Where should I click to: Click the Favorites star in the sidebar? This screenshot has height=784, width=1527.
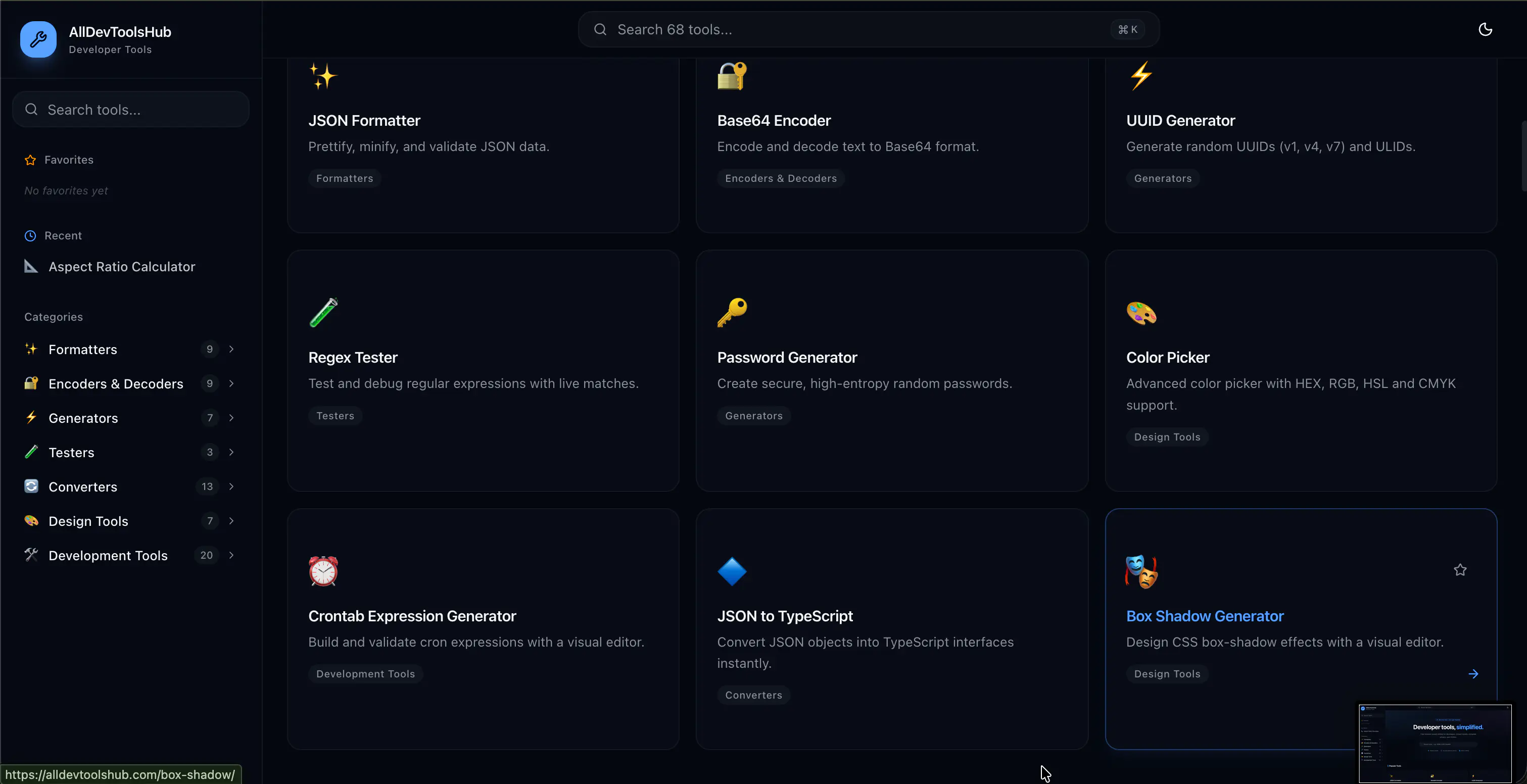(x=31, y=160)
